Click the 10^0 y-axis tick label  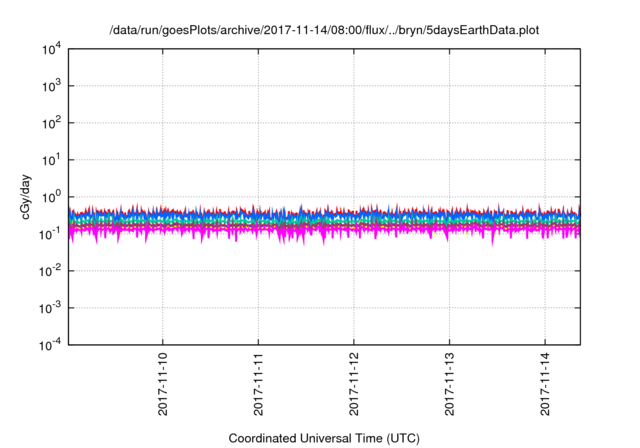(x=52, y=197)
